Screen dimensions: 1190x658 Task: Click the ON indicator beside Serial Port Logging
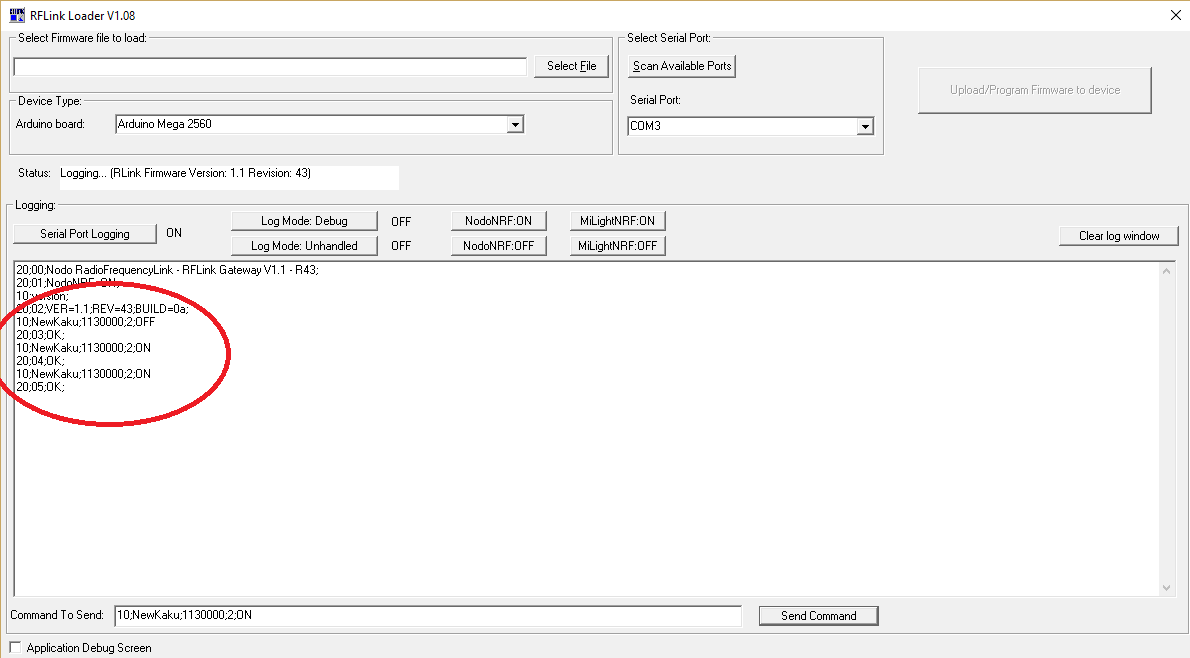pyautogui.click(x=174, y=233)
